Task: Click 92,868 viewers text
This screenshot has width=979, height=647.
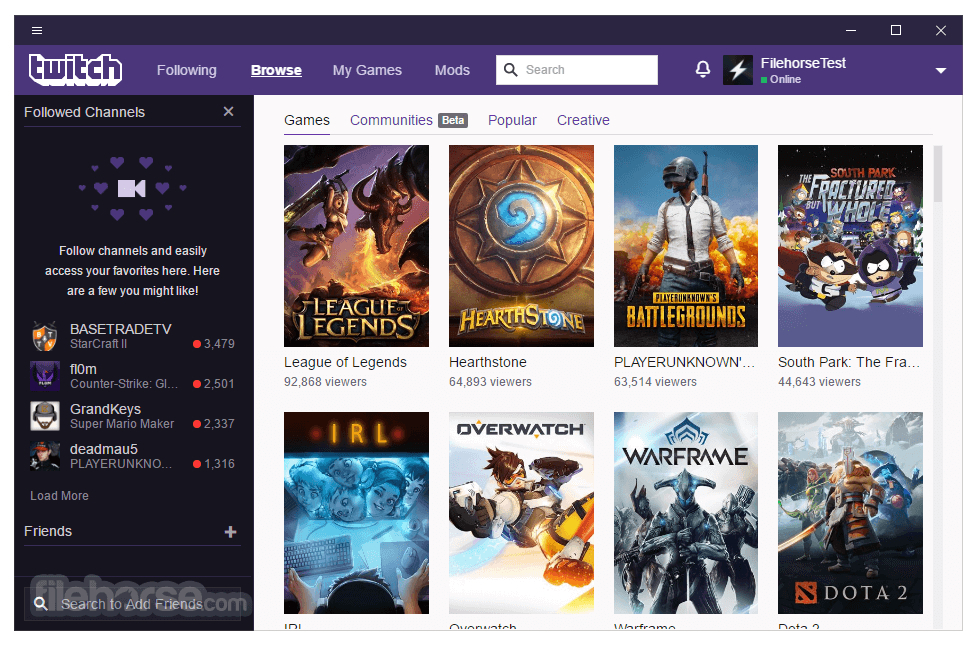Action: (x=325, y=382)
